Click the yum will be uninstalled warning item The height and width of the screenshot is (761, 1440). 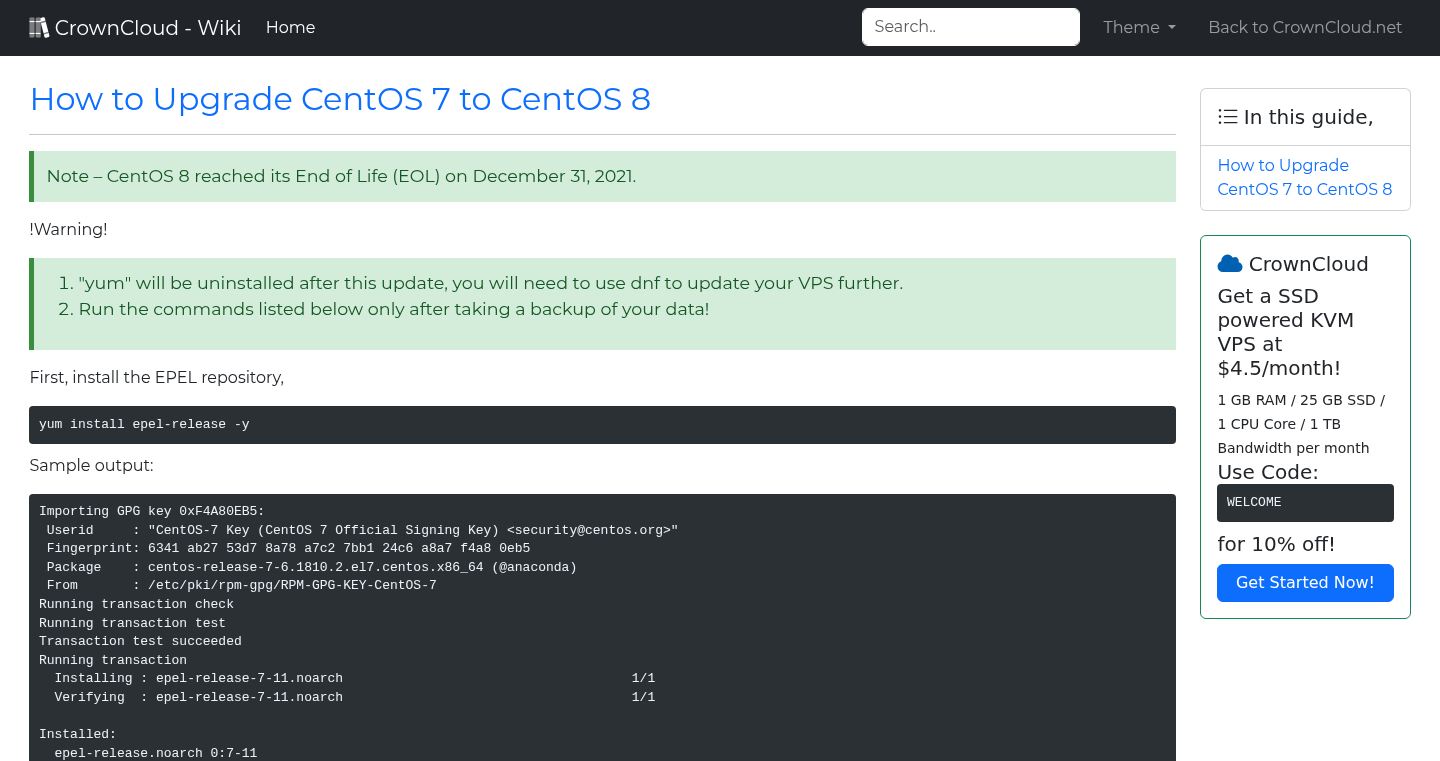[x=490, y=283]
